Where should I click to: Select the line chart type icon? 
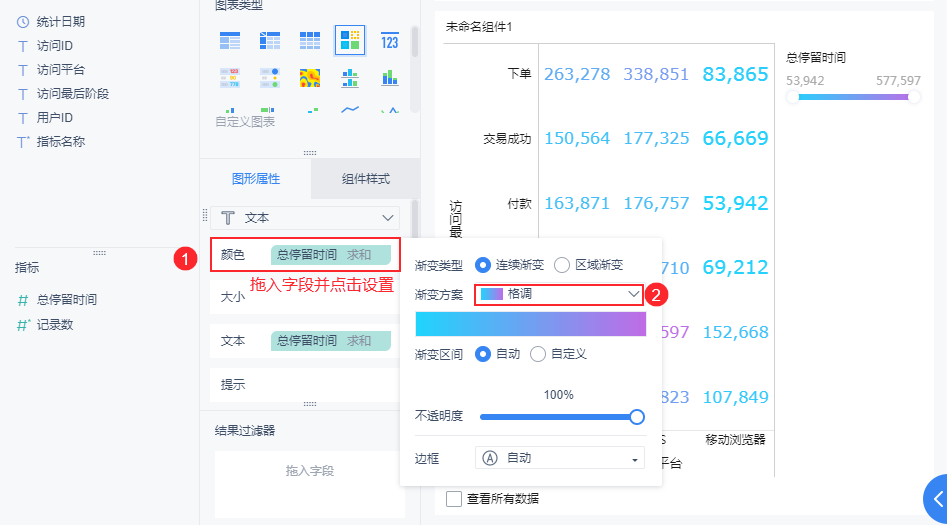click(350, 109)
